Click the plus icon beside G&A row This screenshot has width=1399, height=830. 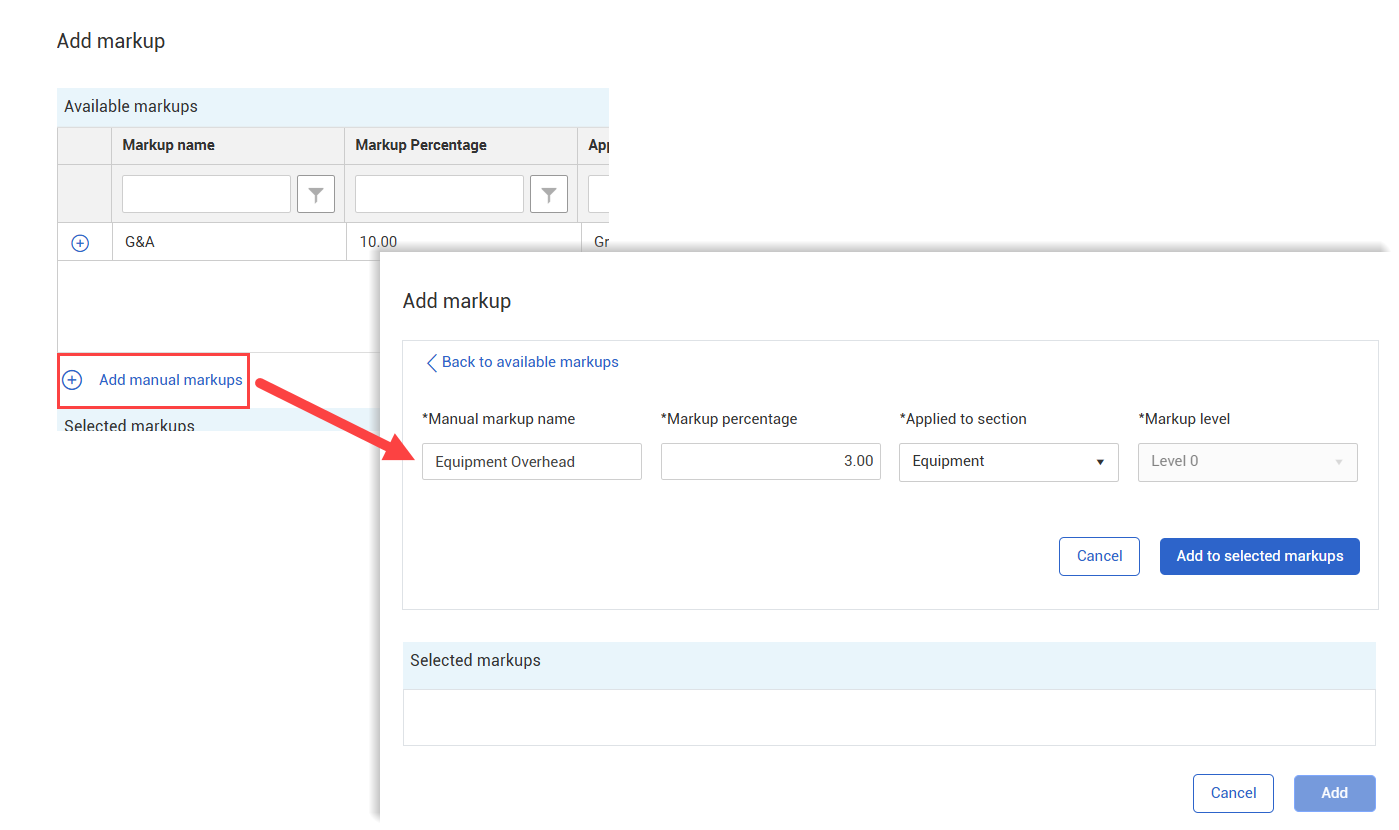(80, 243)
